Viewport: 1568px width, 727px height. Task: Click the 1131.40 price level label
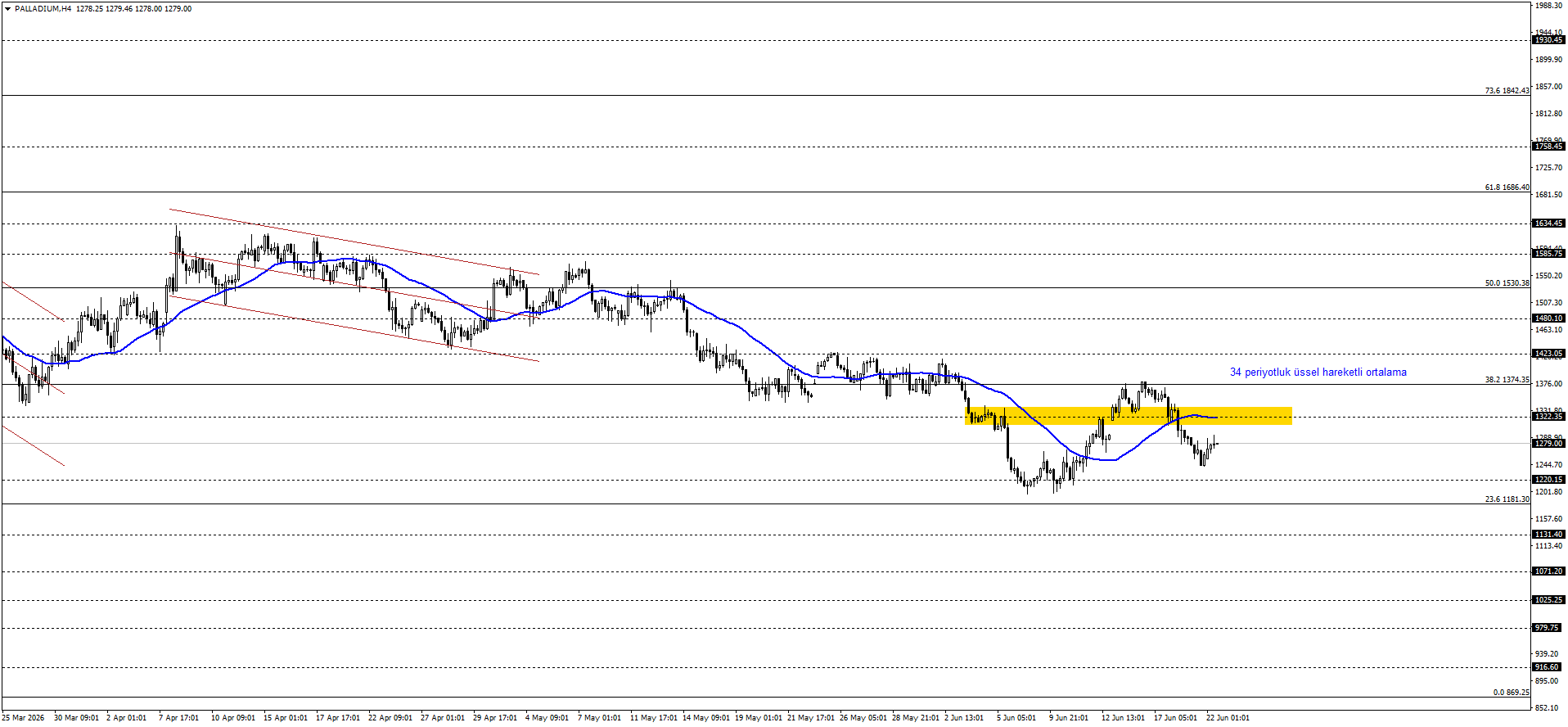point(1548,535)
